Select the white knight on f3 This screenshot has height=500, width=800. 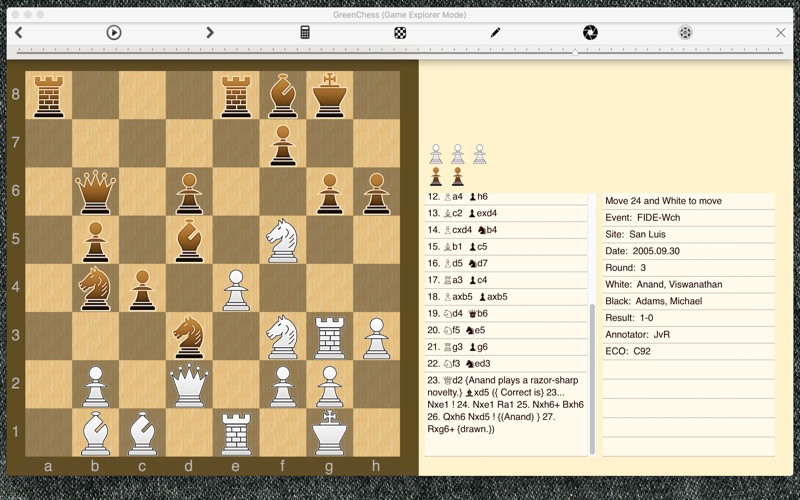[283, 337]
